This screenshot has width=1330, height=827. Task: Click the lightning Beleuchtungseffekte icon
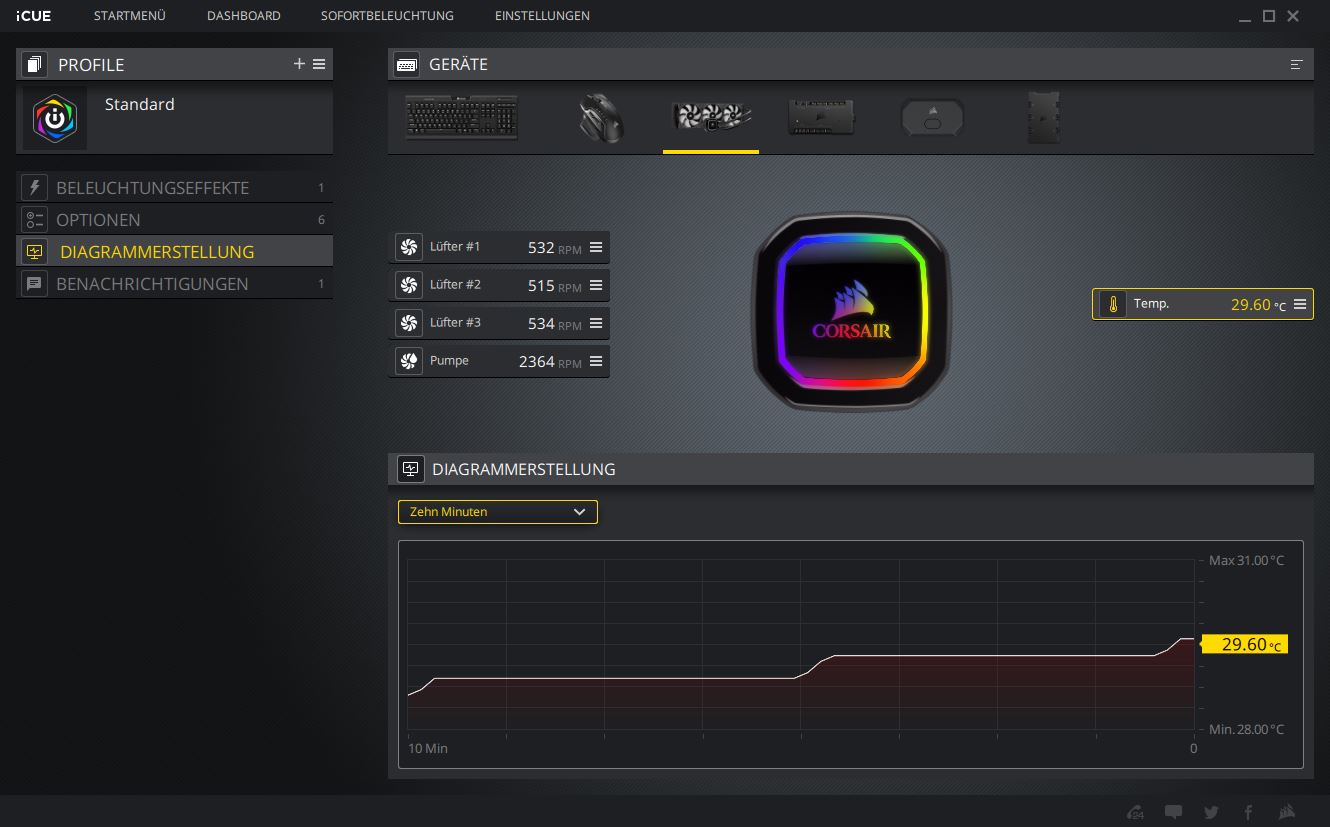pos(35,188)
